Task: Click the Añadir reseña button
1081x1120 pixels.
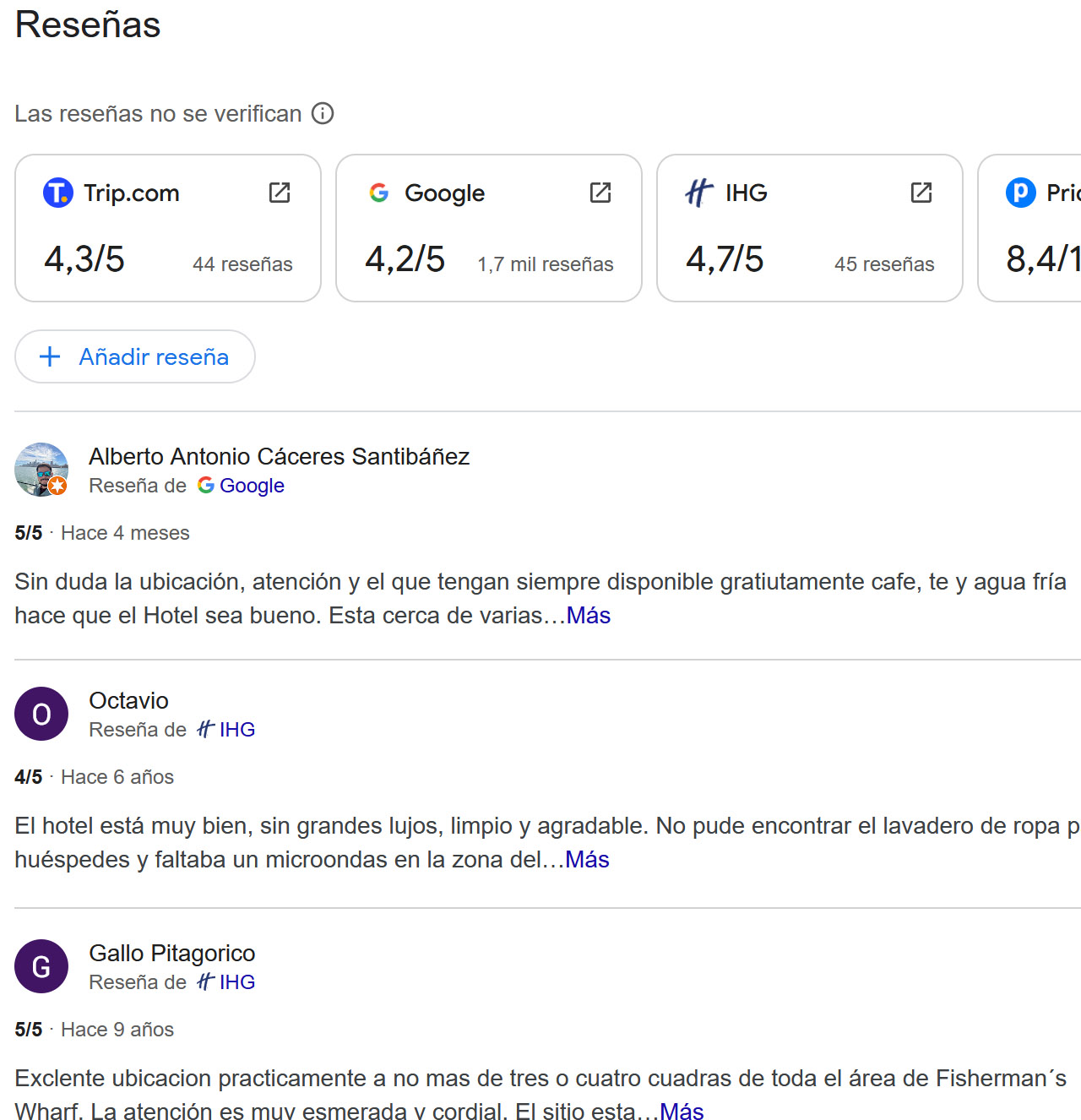Action: point(135,356)
